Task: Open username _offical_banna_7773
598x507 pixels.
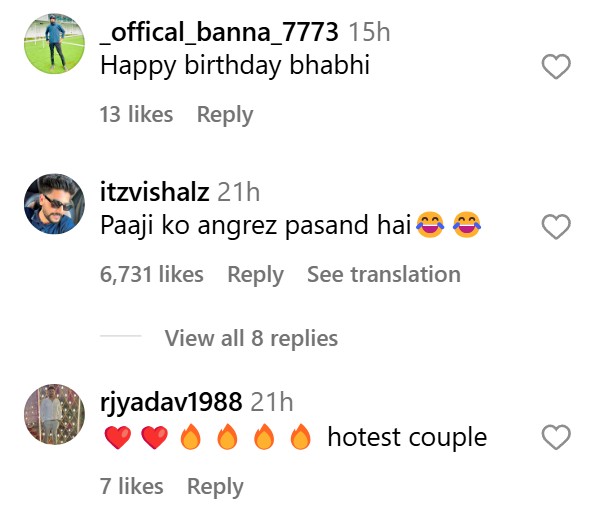Action: [219, 32]
